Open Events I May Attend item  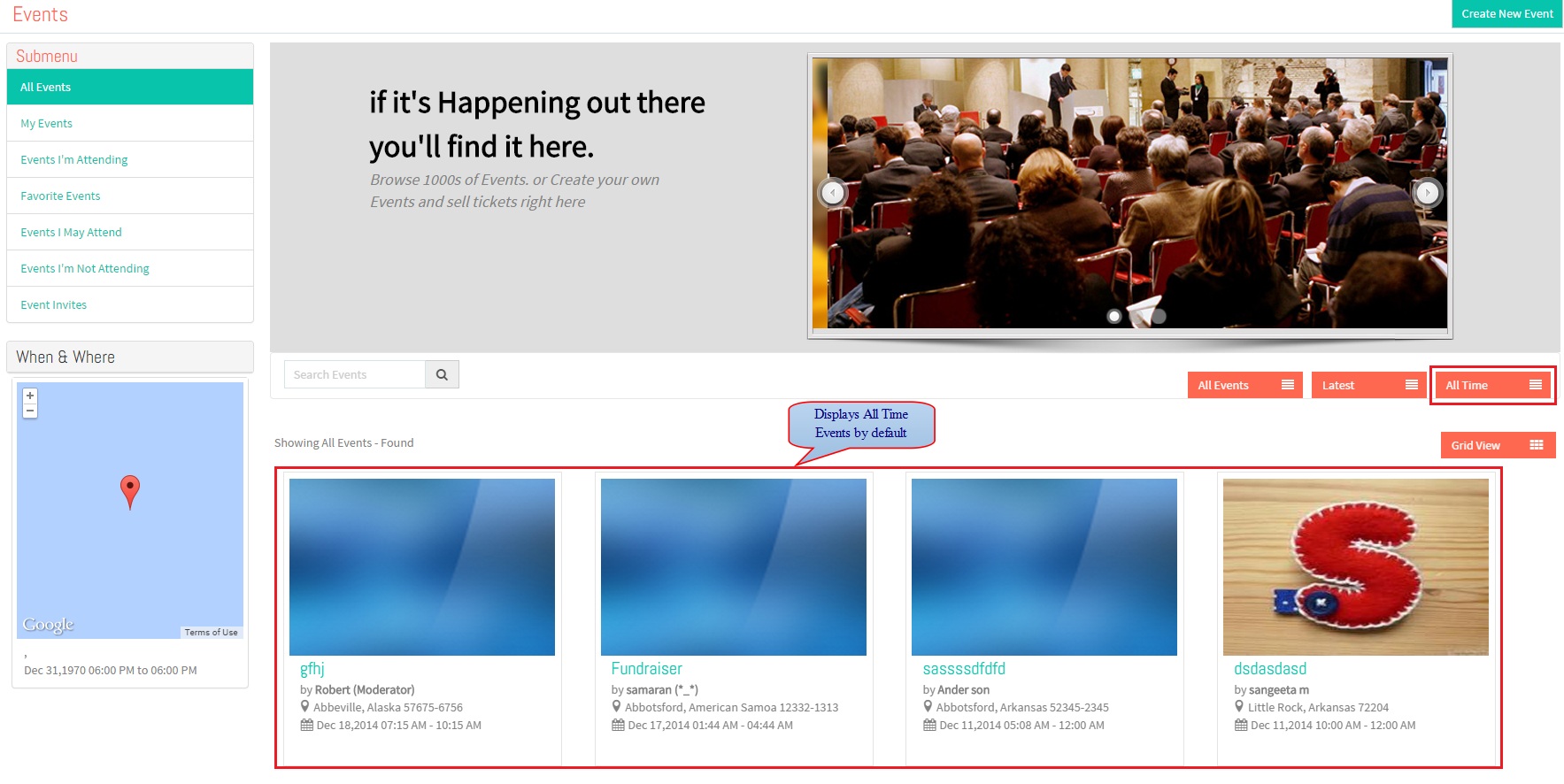point(130,232)
